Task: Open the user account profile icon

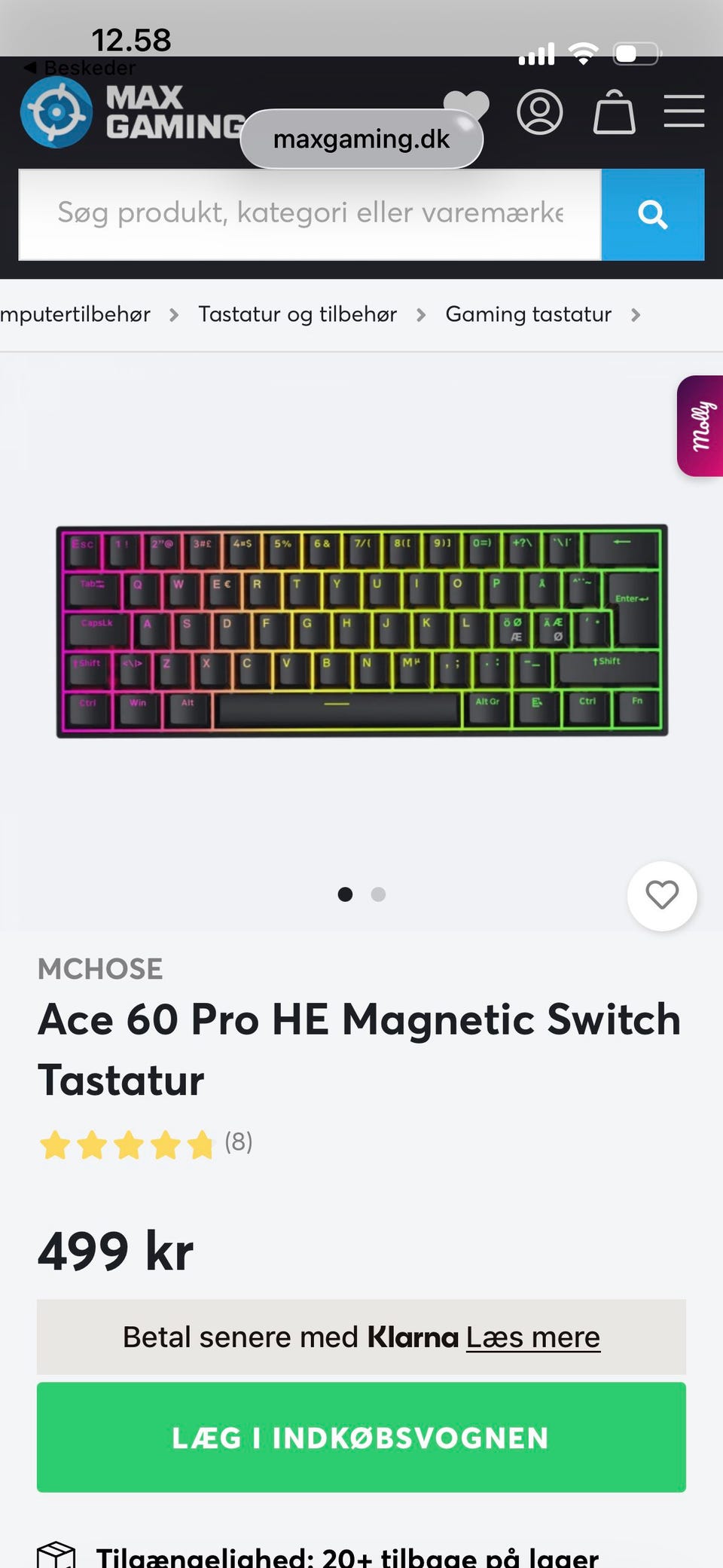Action: (540, 112)
